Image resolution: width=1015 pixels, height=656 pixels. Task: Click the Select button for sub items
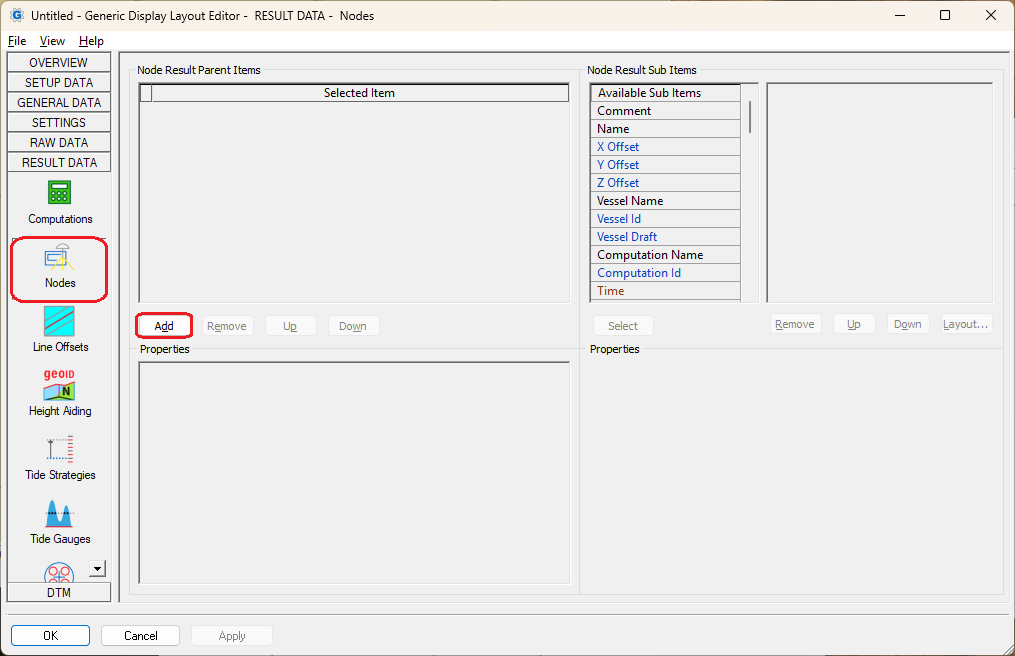tap(623, 326)
